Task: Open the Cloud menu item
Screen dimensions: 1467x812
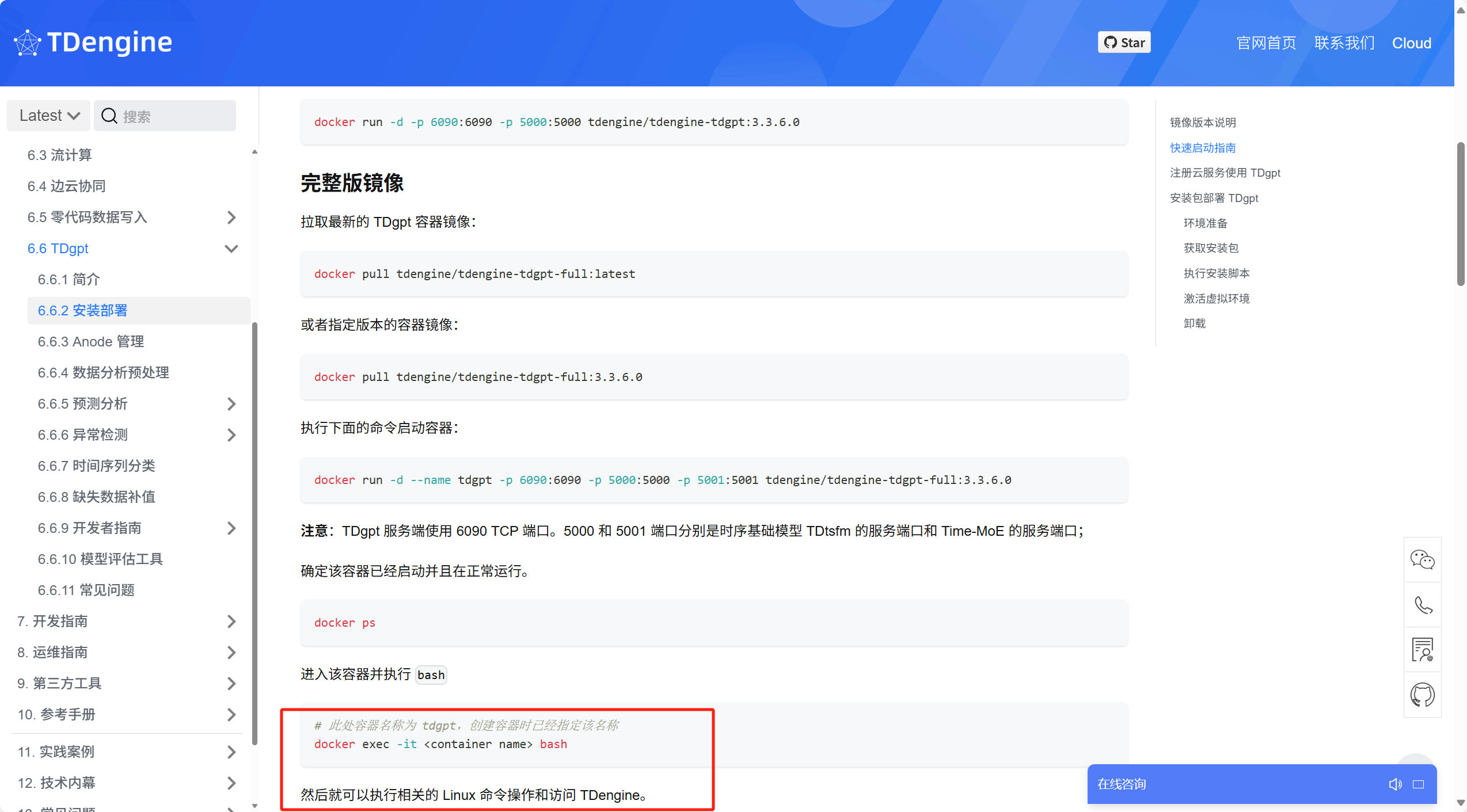Action: [1412, 43]
